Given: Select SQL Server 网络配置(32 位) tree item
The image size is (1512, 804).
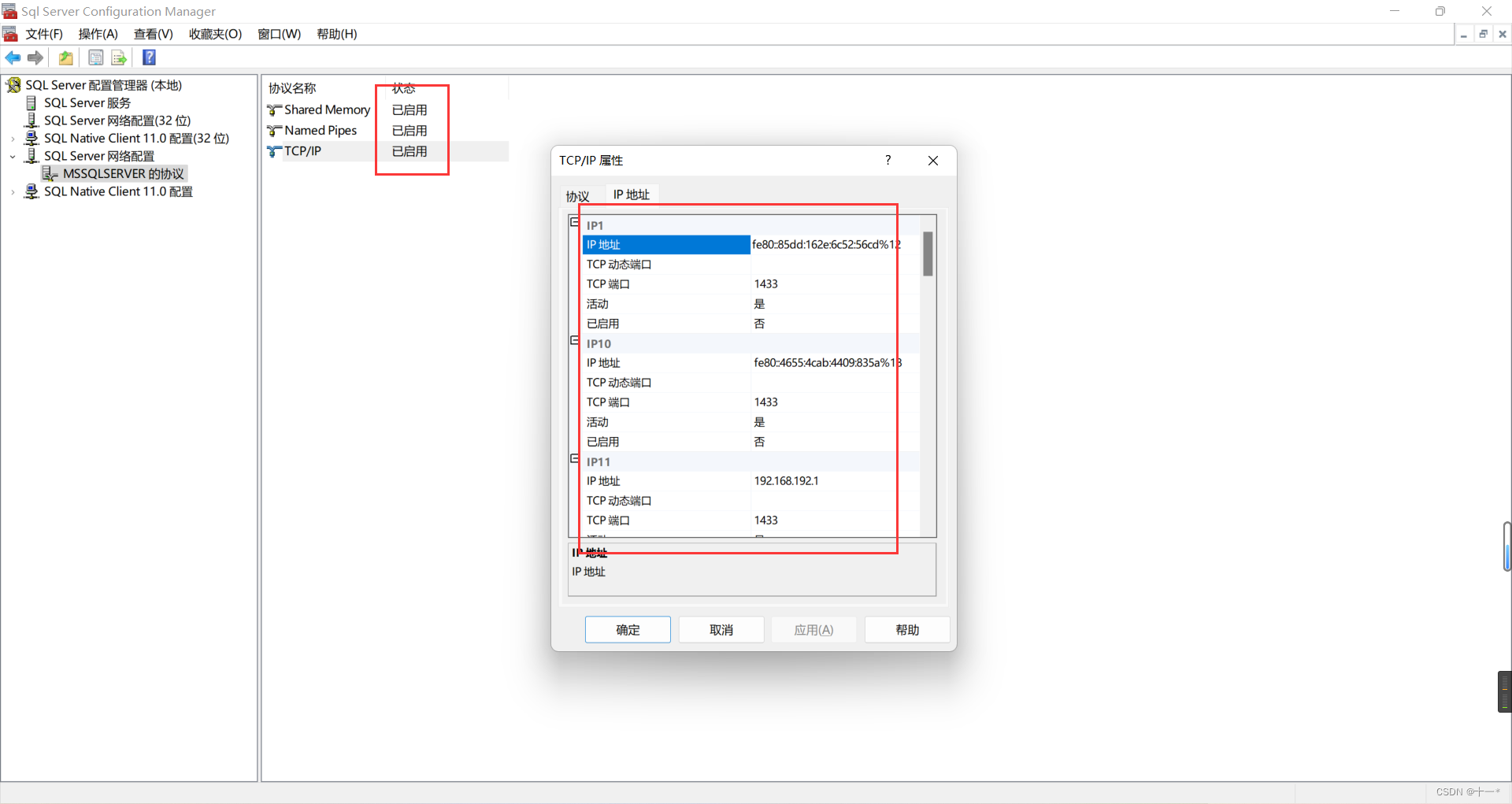Looking at the screenshot, I should (117, 120).
